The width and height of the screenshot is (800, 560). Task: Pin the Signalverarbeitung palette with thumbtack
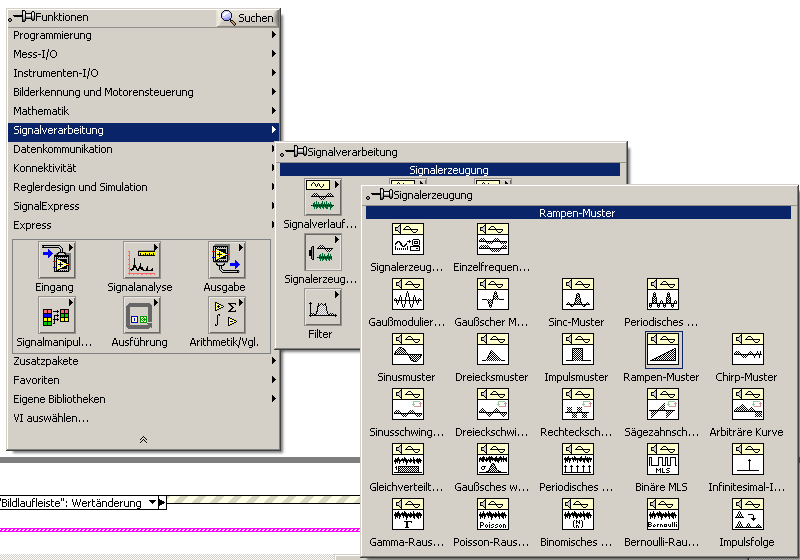tap(294, 151)
